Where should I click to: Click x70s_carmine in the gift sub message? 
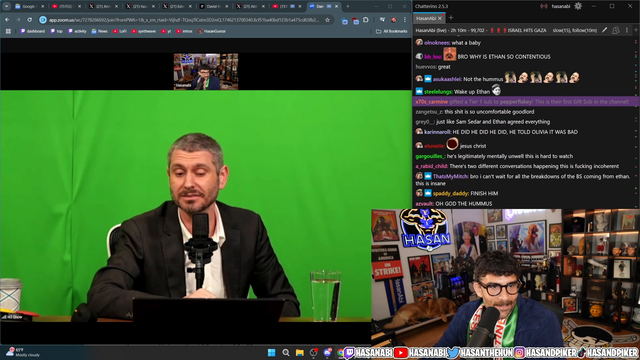431,102
